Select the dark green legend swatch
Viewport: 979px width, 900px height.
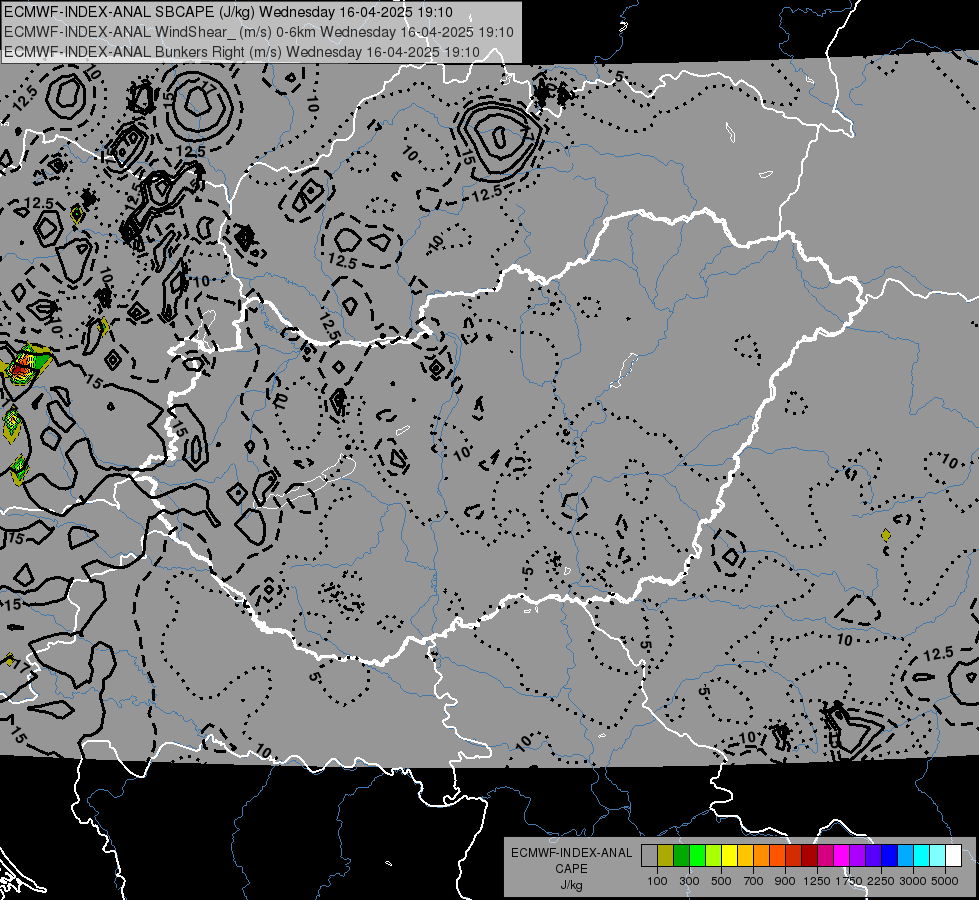[x=681, y=856]
